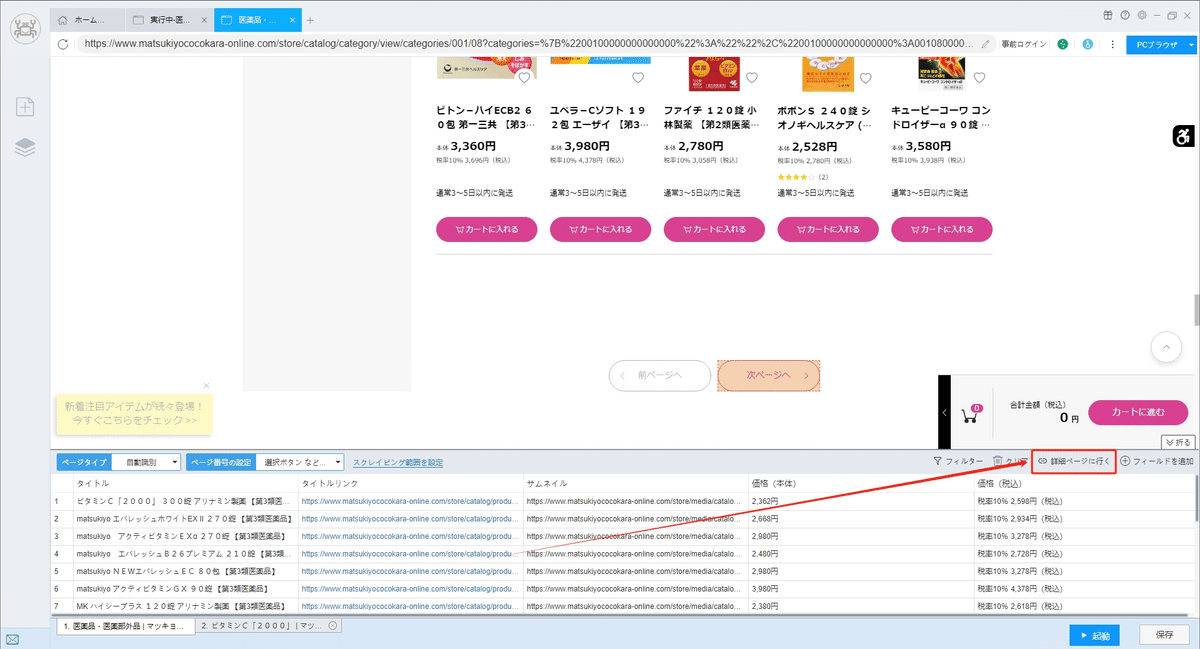The height and width of the screenshot is (649, 1200).
Task: Click the 起動 run button
Action: [x=1094, y=635]
